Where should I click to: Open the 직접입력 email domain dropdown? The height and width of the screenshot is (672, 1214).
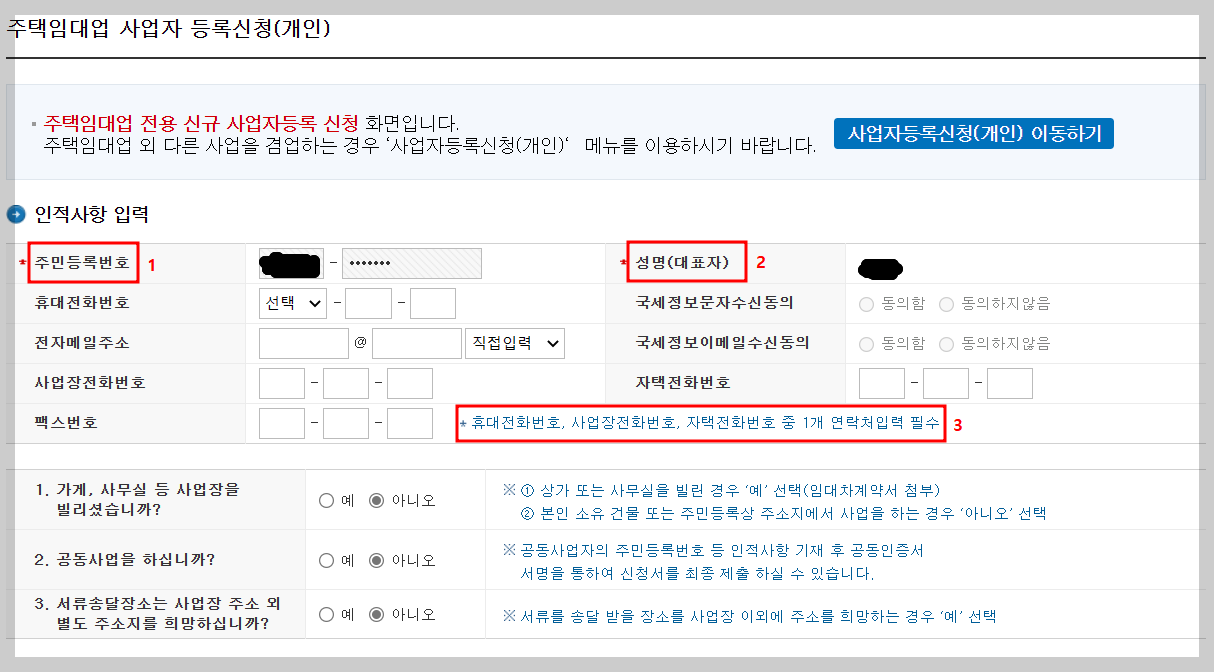514,343
